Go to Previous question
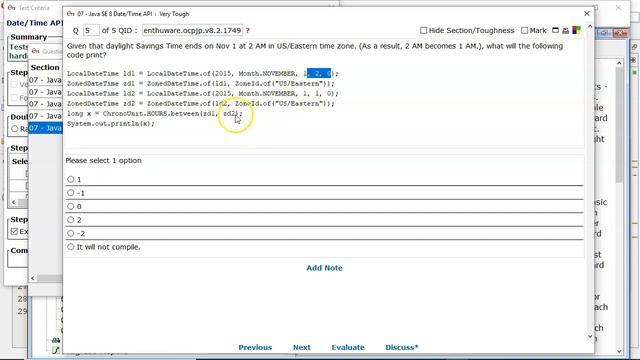This screenshot has width=640, height=360. point(255,347)
